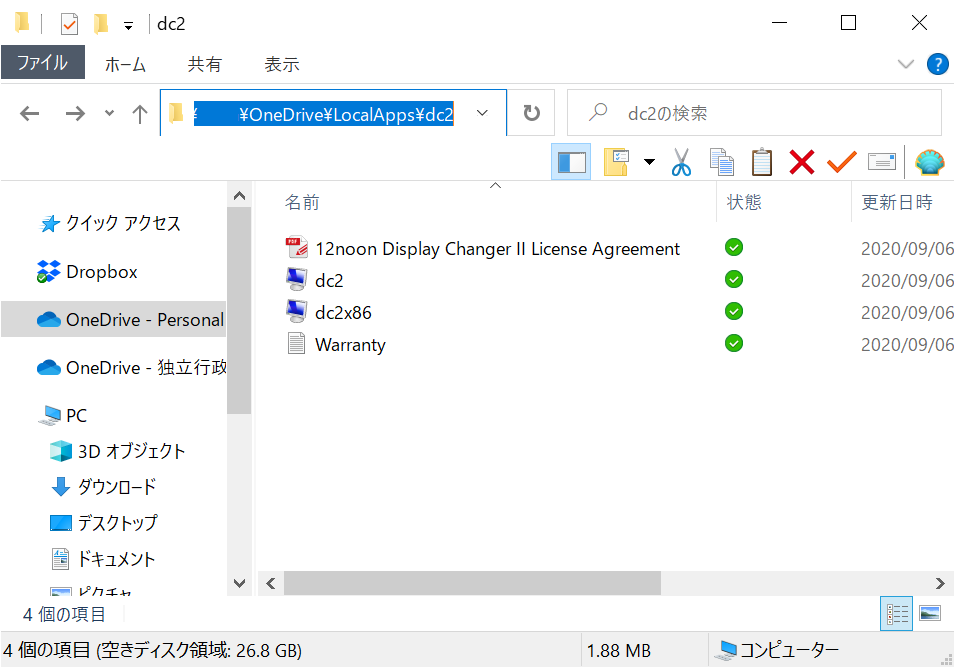Open the ファイル menu

[x=44, y=63]
